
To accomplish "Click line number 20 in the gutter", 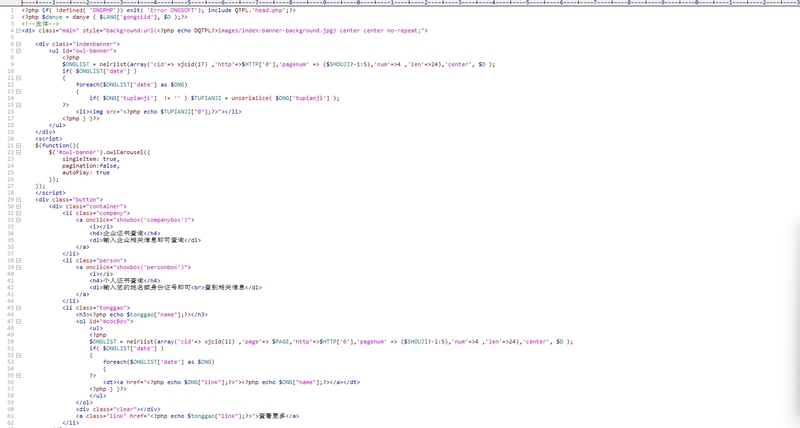I will tap(11, 139).
